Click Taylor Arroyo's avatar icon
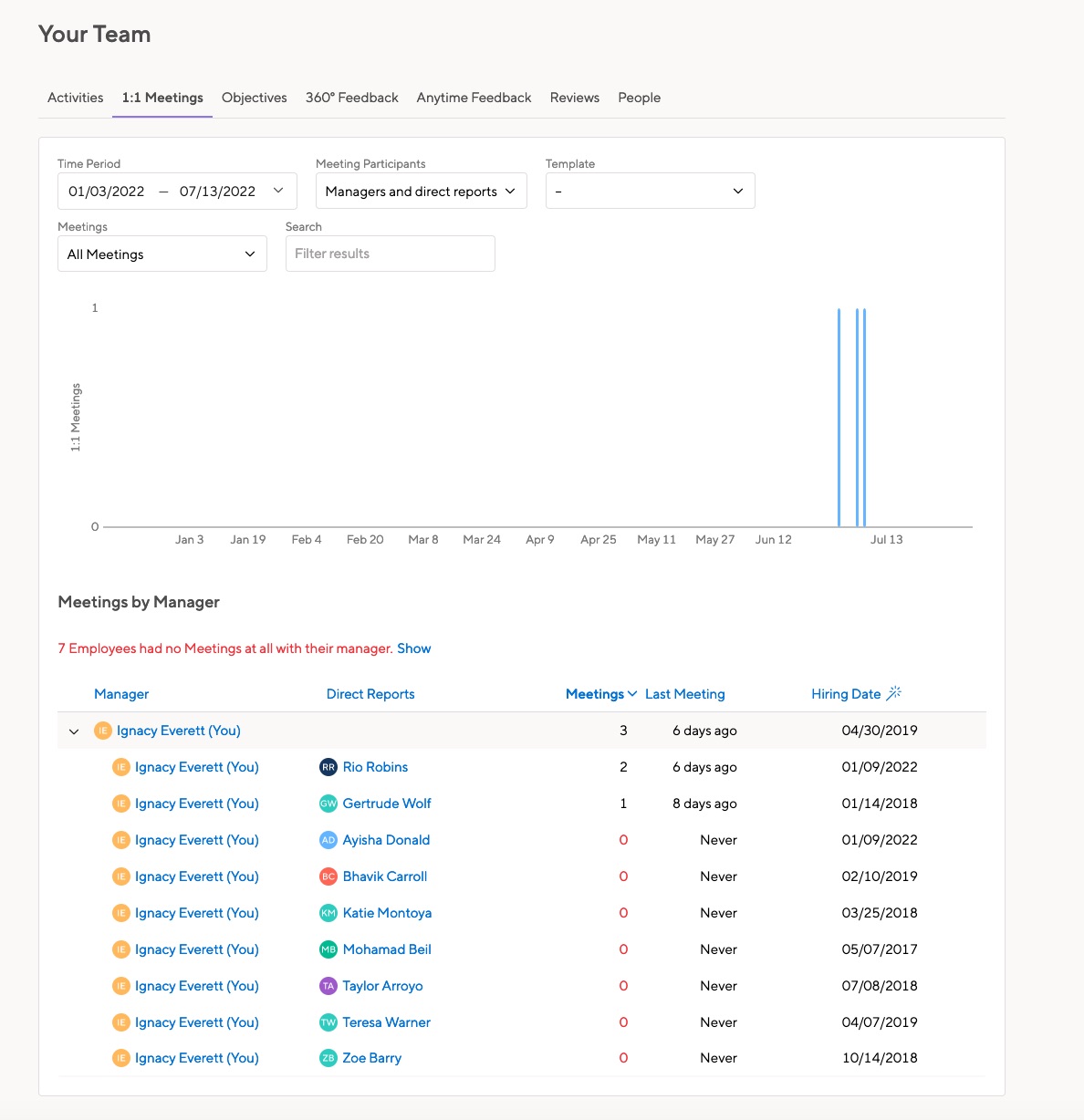The width and height of the screenshot is (1084, 1120). 328,986
